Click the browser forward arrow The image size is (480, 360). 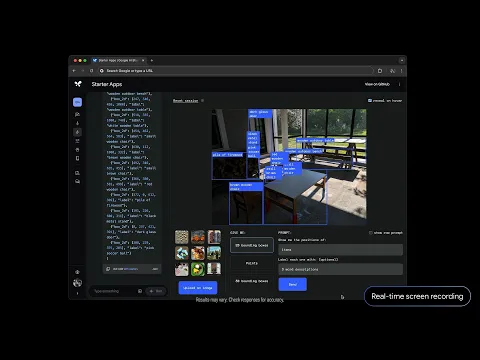83,71
